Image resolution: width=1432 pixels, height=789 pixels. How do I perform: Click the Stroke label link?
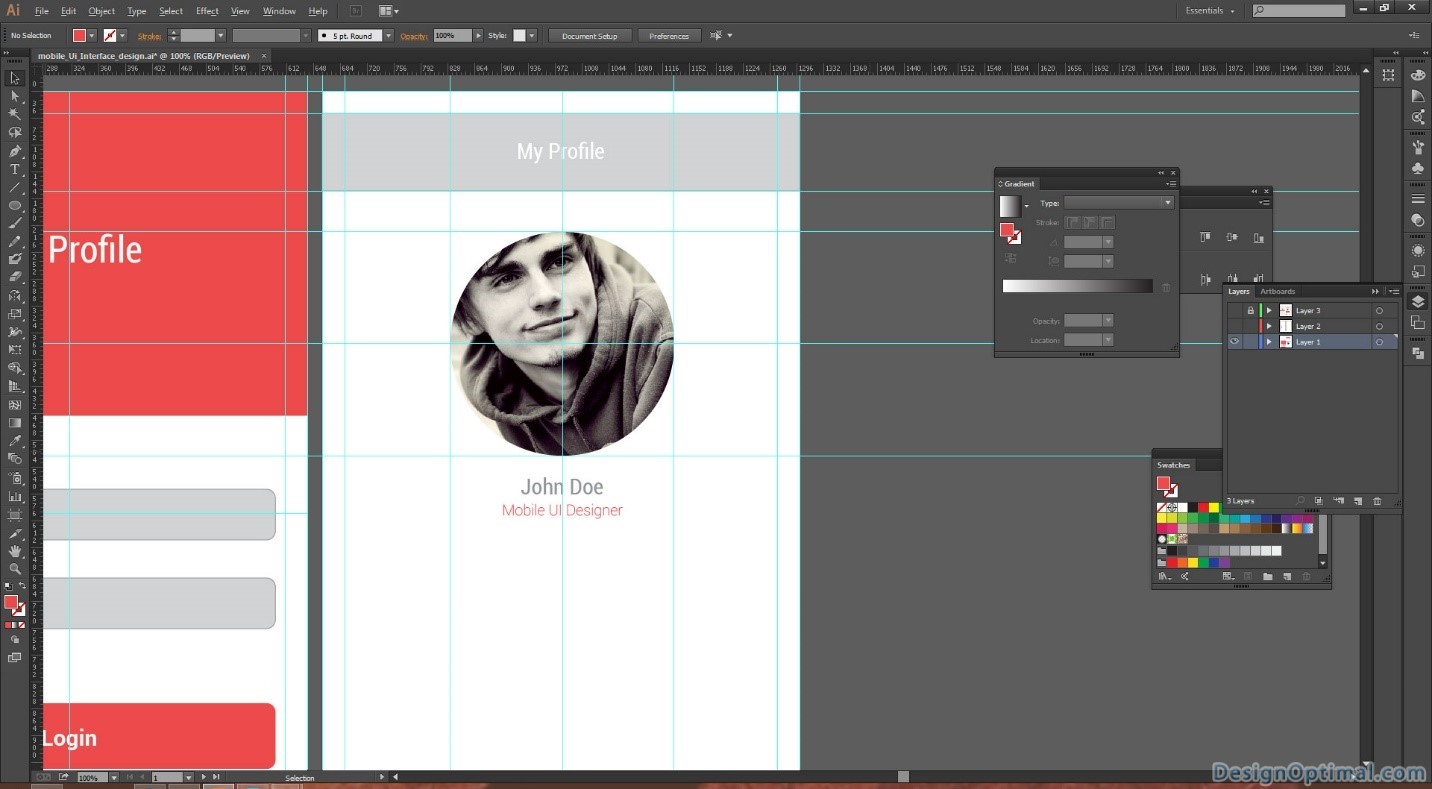pyautogui.click(x=149, y=36)
